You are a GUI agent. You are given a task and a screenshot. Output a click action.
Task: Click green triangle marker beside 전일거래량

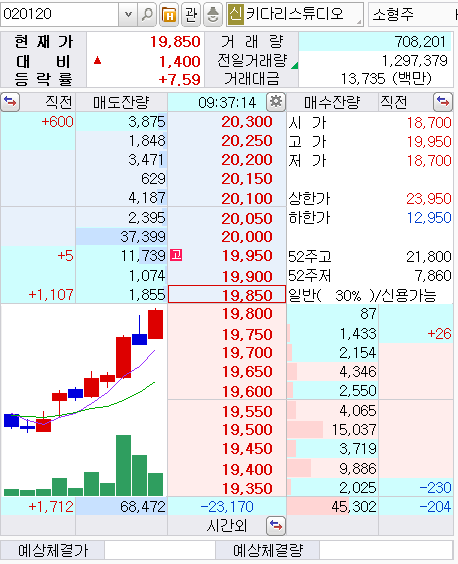click(x=295, y=65)
